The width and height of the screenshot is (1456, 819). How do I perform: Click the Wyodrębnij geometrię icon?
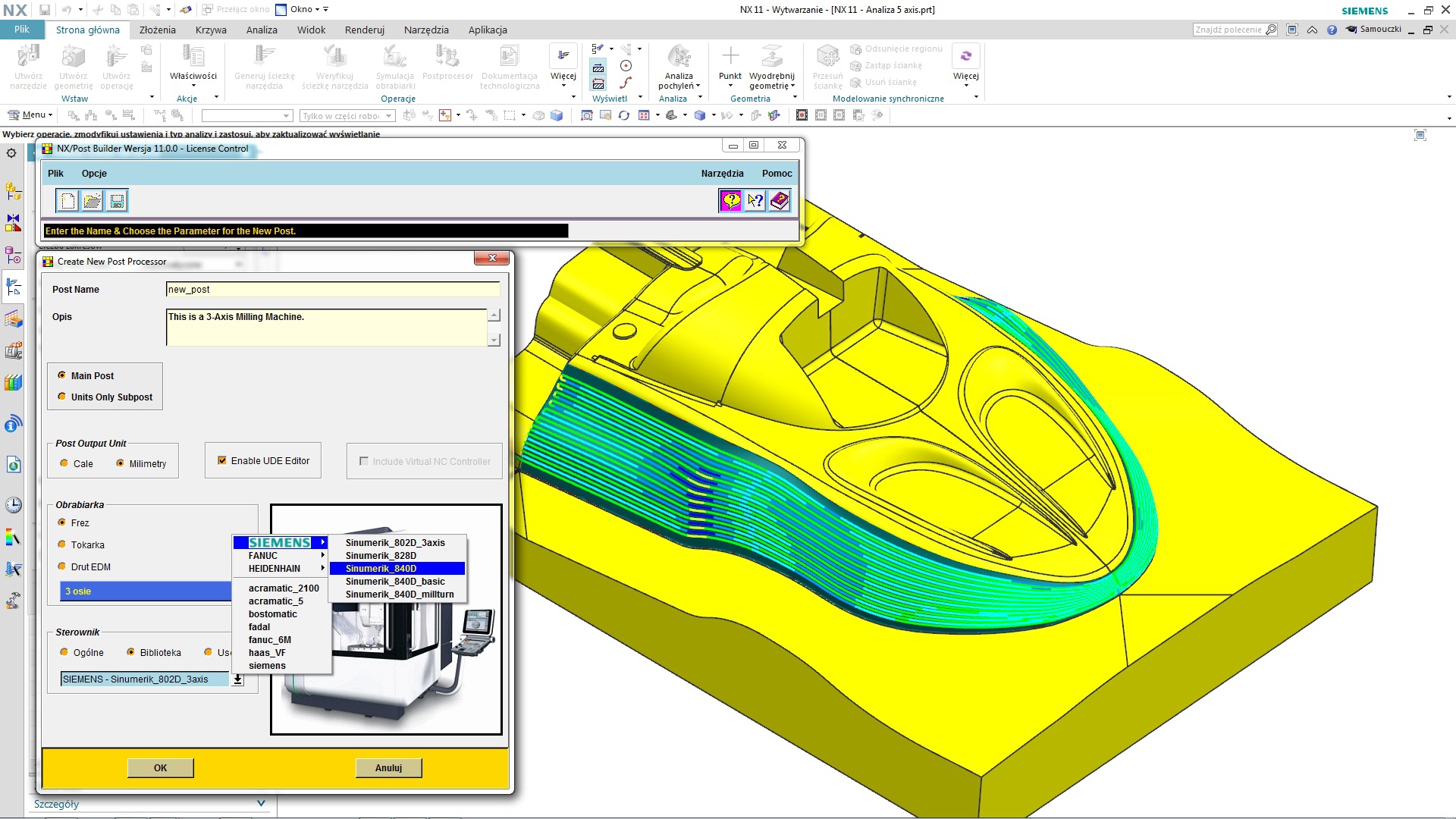point(772,56)
